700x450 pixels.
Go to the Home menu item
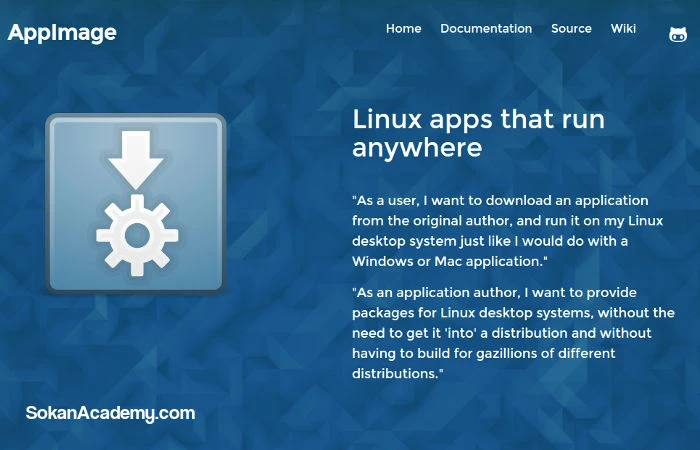[404, 29]
